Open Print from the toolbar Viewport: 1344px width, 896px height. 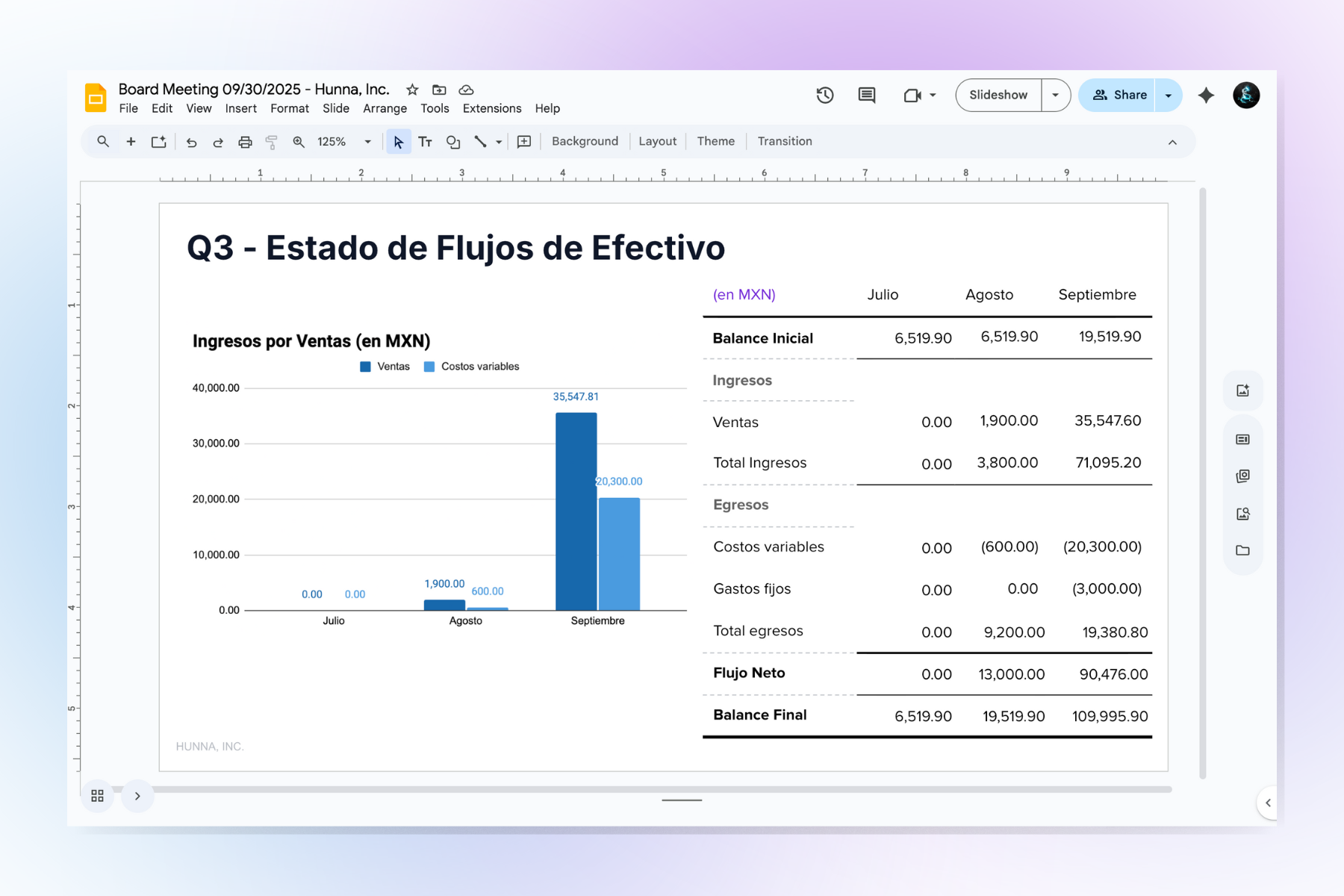point(245,141)
